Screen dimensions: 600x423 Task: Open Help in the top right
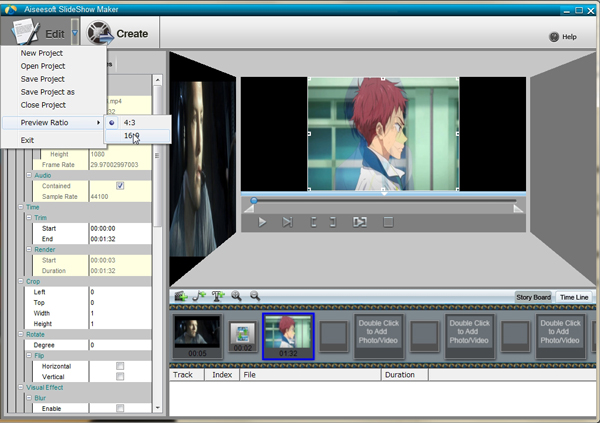(x=563, y=37)
